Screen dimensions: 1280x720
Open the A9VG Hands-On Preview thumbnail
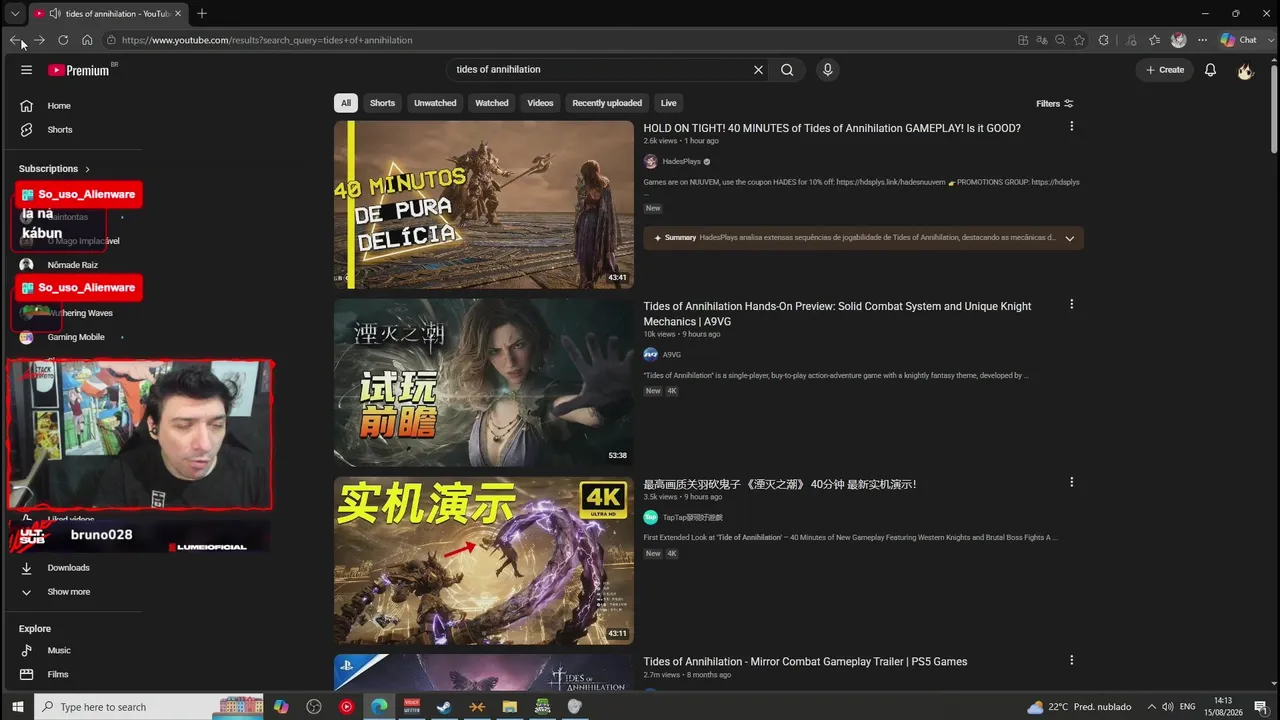(x=484, y=383)
